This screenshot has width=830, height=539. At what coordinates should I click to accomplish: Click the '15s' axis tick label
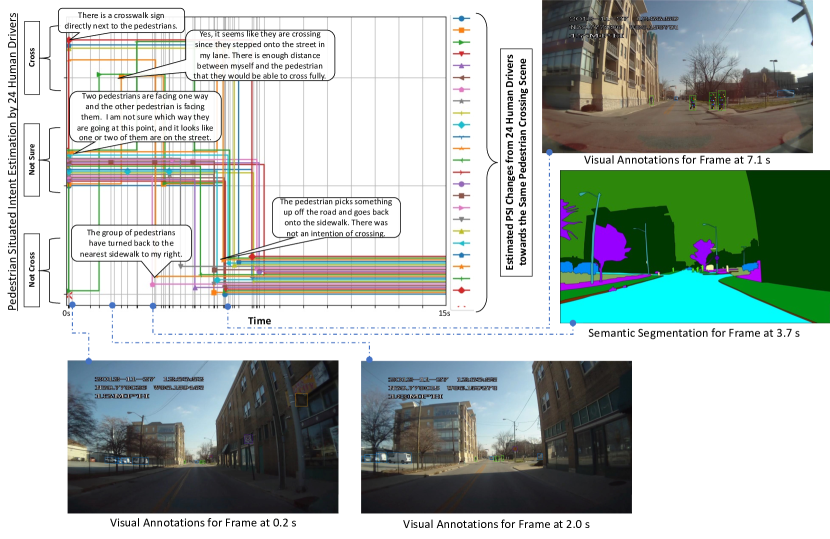coord(444,313)
